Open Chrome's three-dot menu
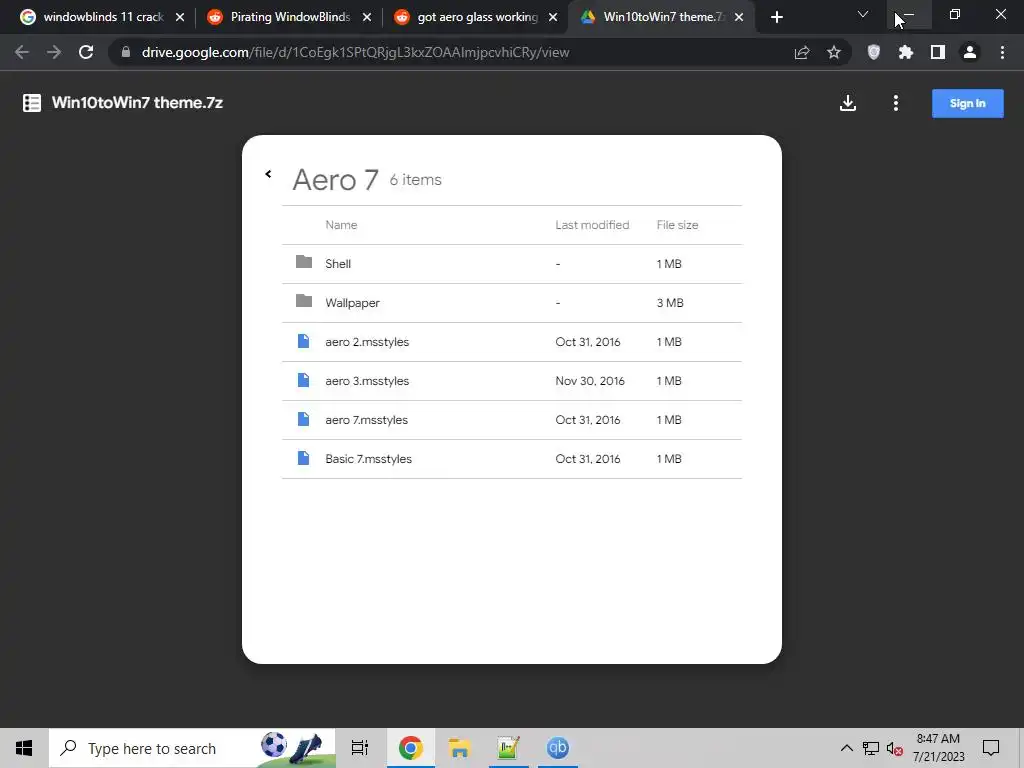 pyautogui.click(x=1002, y=52)
